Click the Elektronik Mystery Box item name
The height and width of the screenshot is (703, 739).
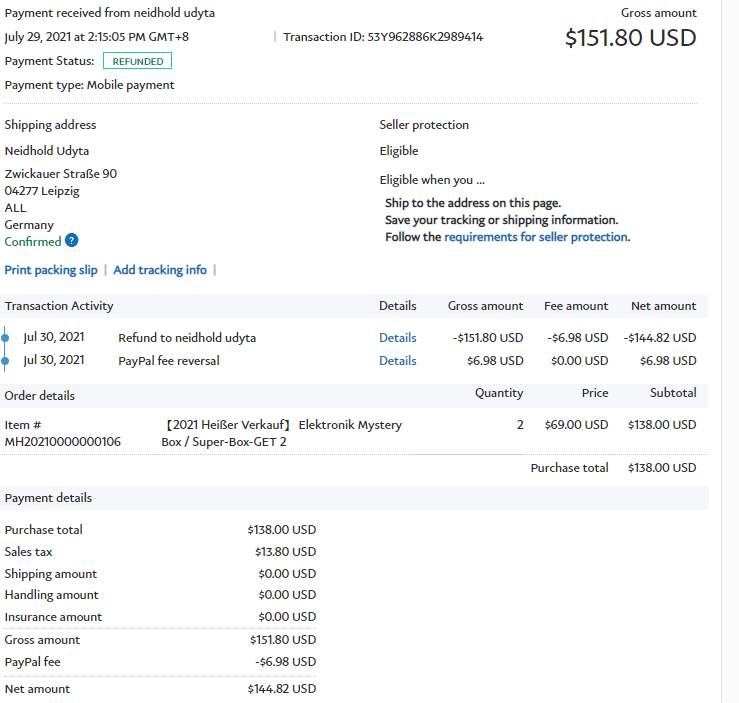pos(283,433)
